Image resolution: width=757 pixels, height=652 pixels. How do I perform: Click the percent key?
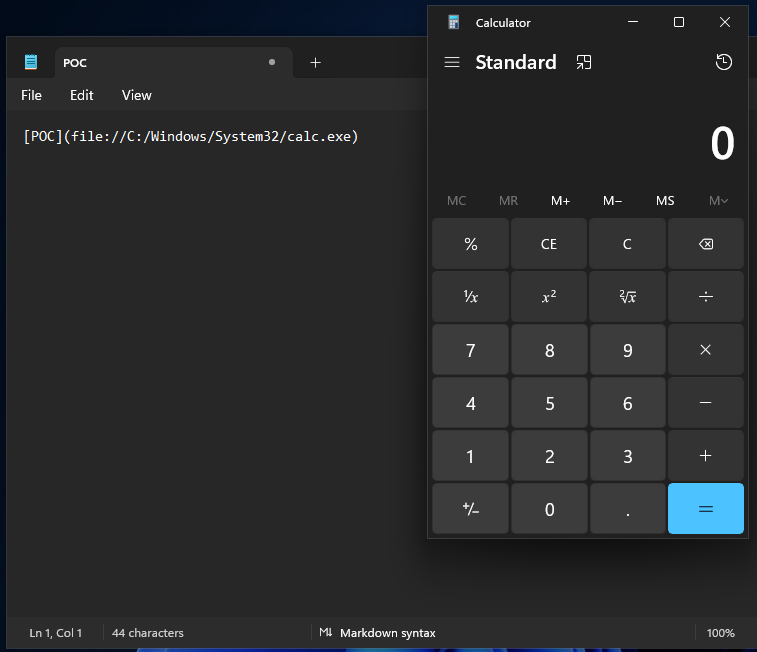tap(471, 244)
